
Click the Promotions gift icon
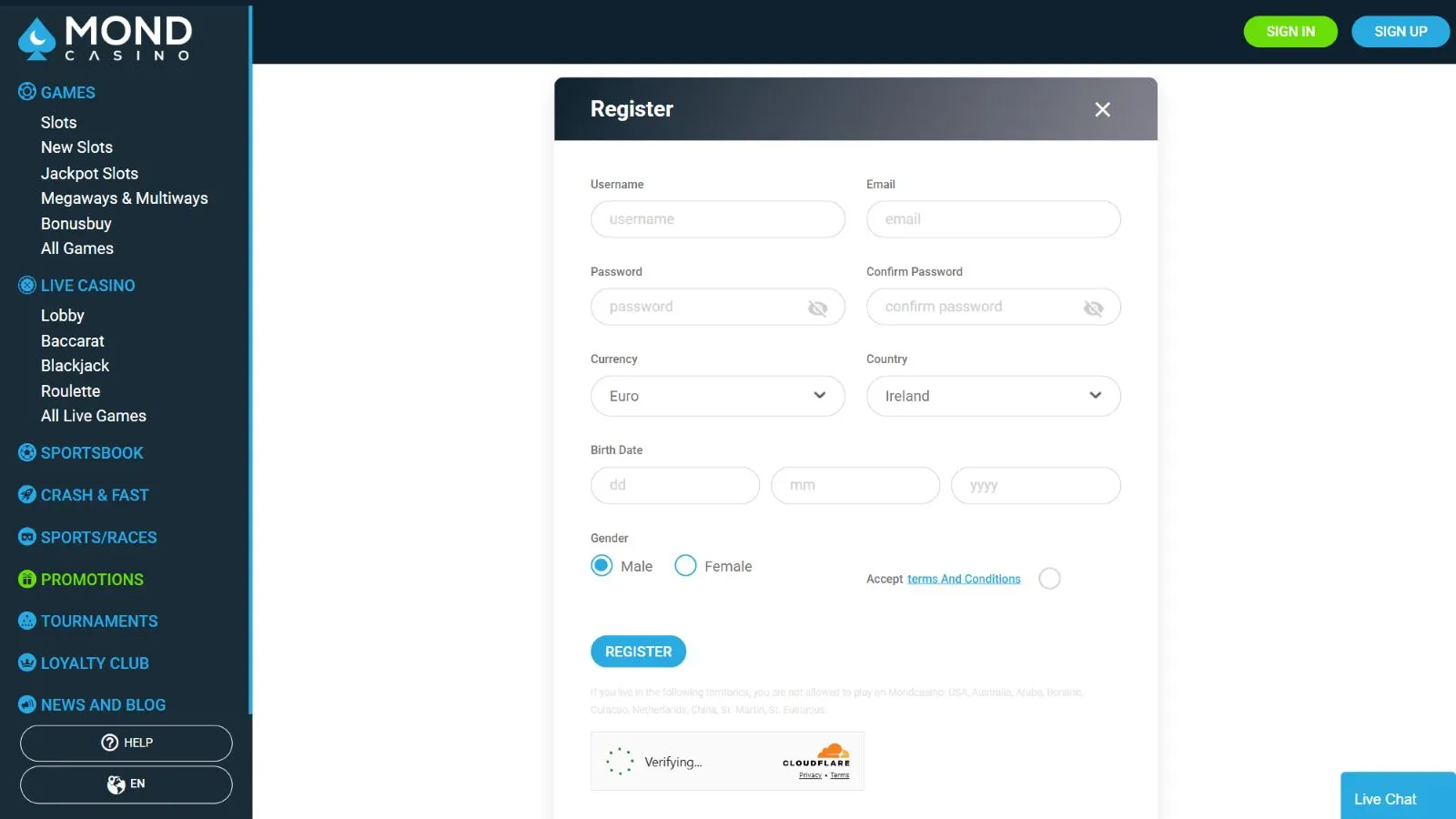click(27, 579)
